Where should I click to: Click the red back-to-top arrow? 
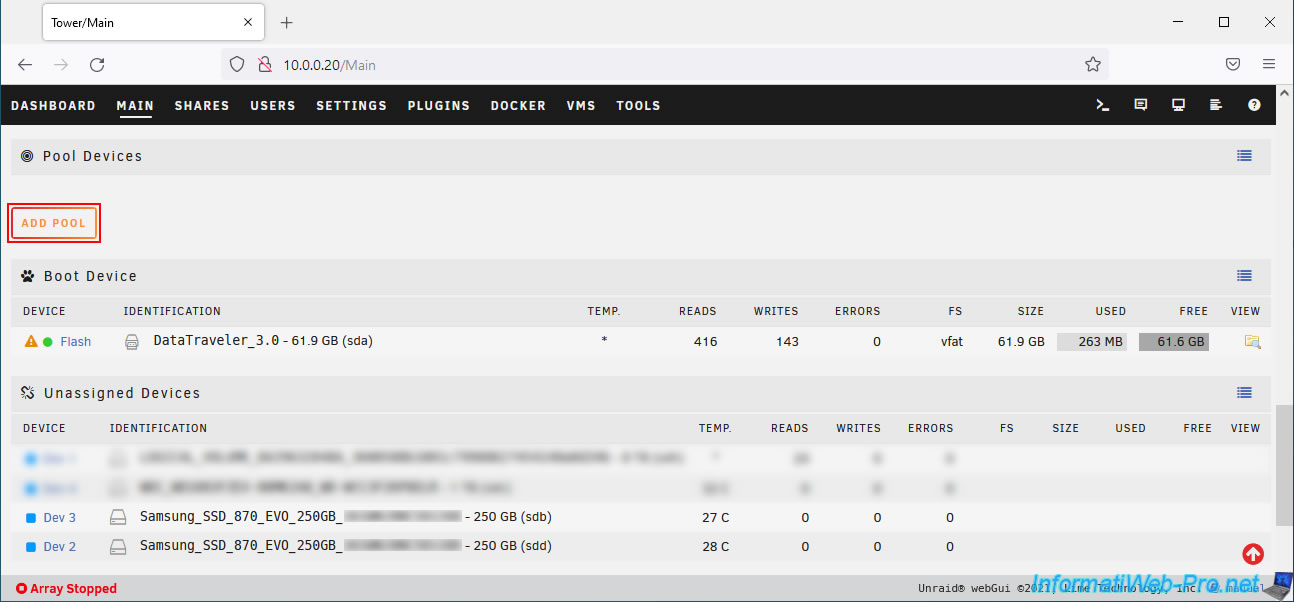coord(1252,553)
